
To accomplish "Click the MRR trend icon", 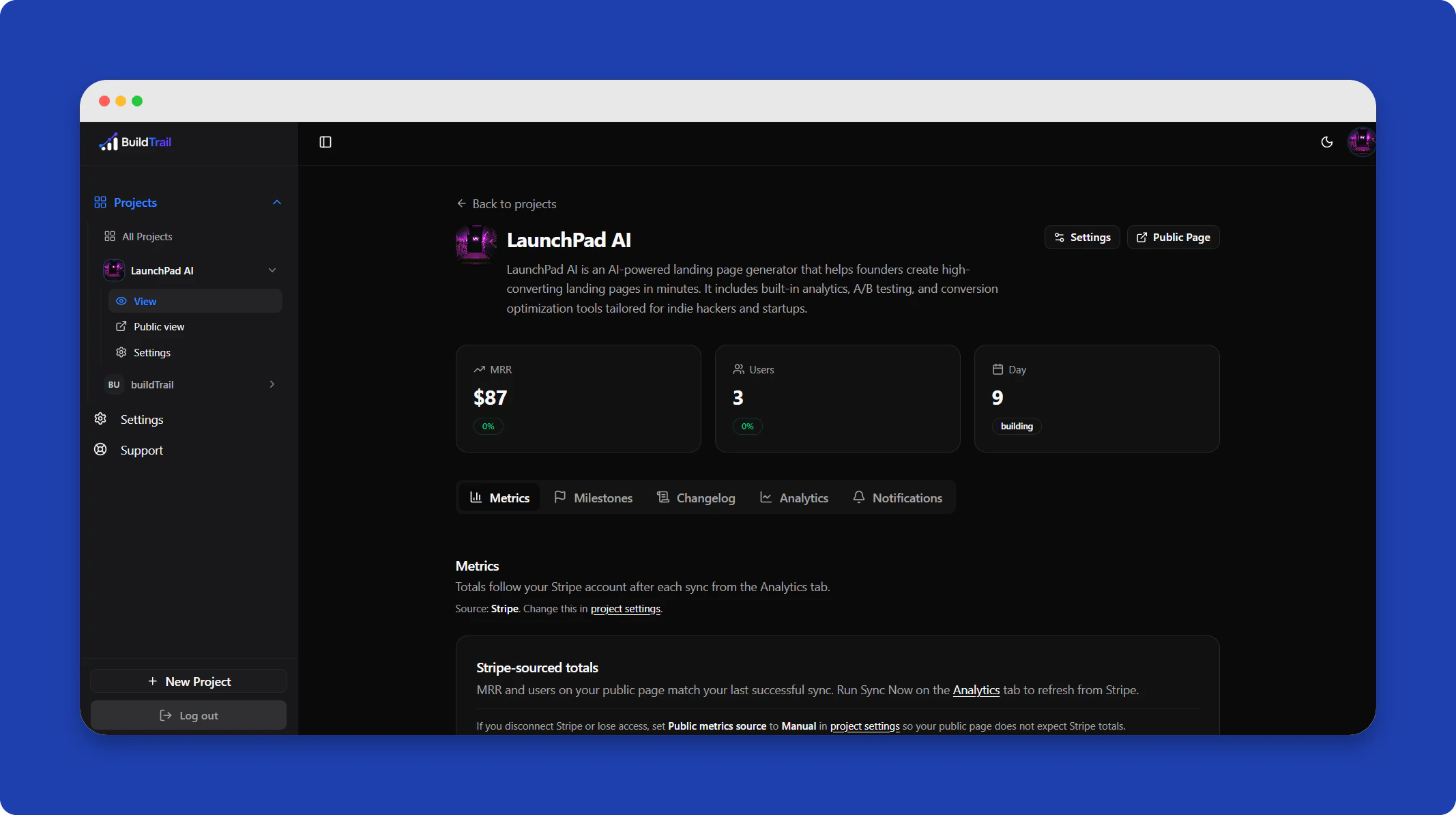I will tap(480, 369).
